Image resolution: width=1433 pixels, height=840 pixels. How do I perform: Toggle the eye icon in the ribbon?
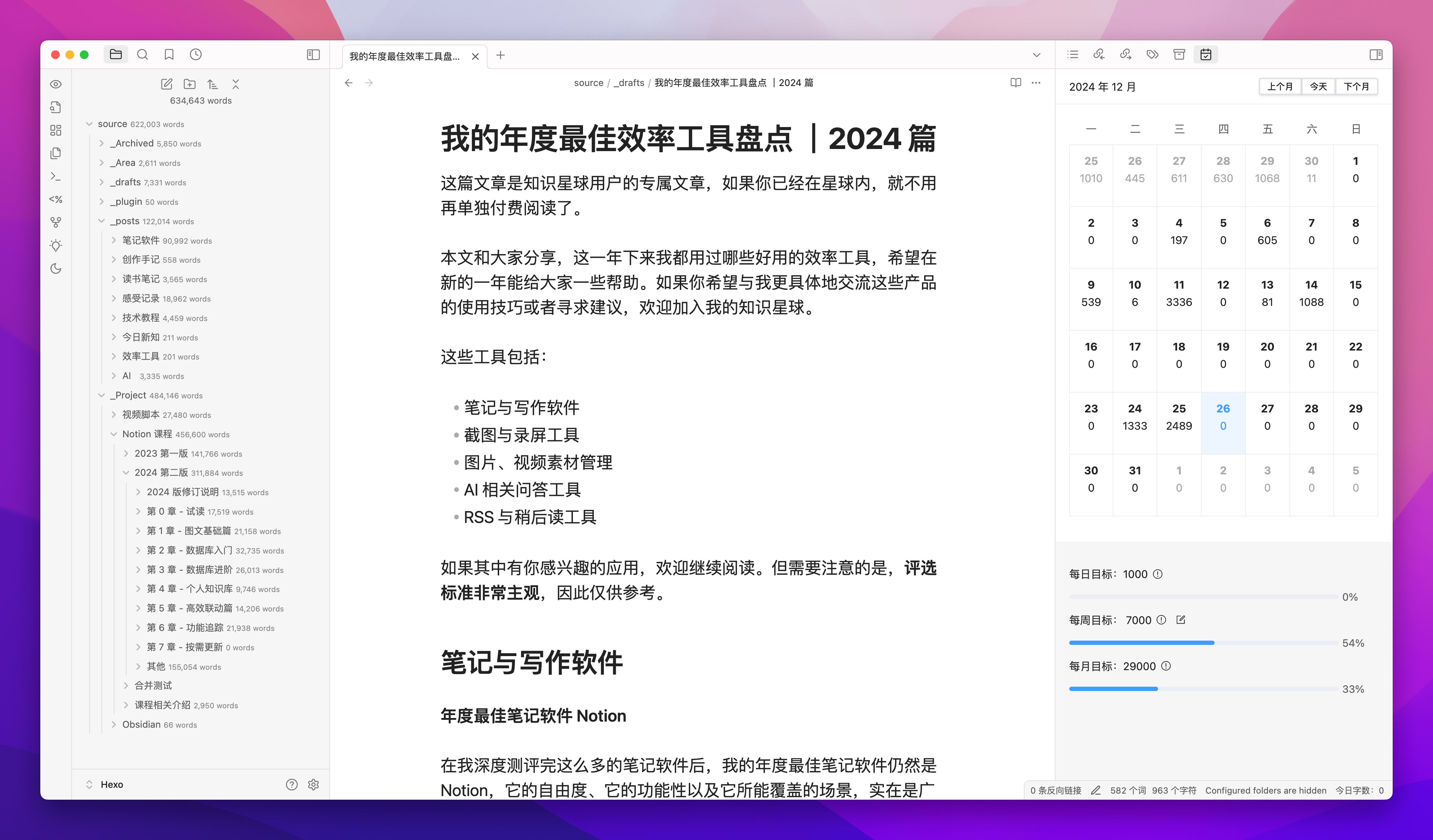click(x=56, y=84)
